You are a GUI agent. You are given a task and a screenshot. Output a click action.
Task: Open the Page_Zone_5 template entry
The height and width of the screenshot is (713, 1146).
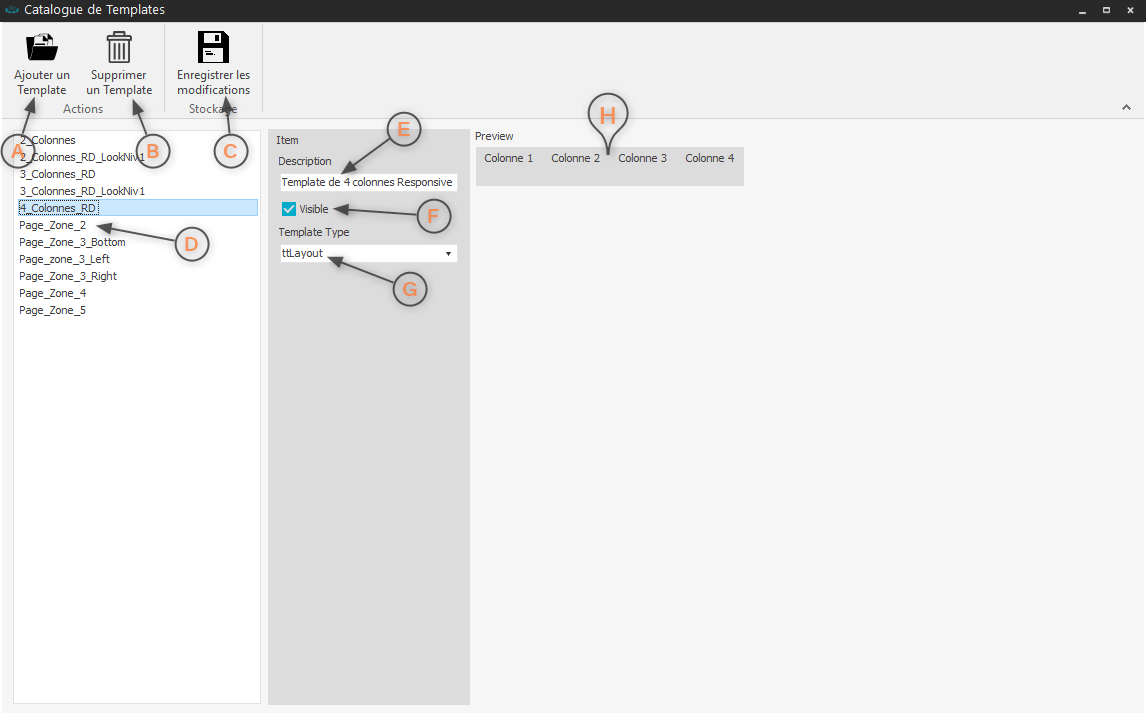point(52,310)
